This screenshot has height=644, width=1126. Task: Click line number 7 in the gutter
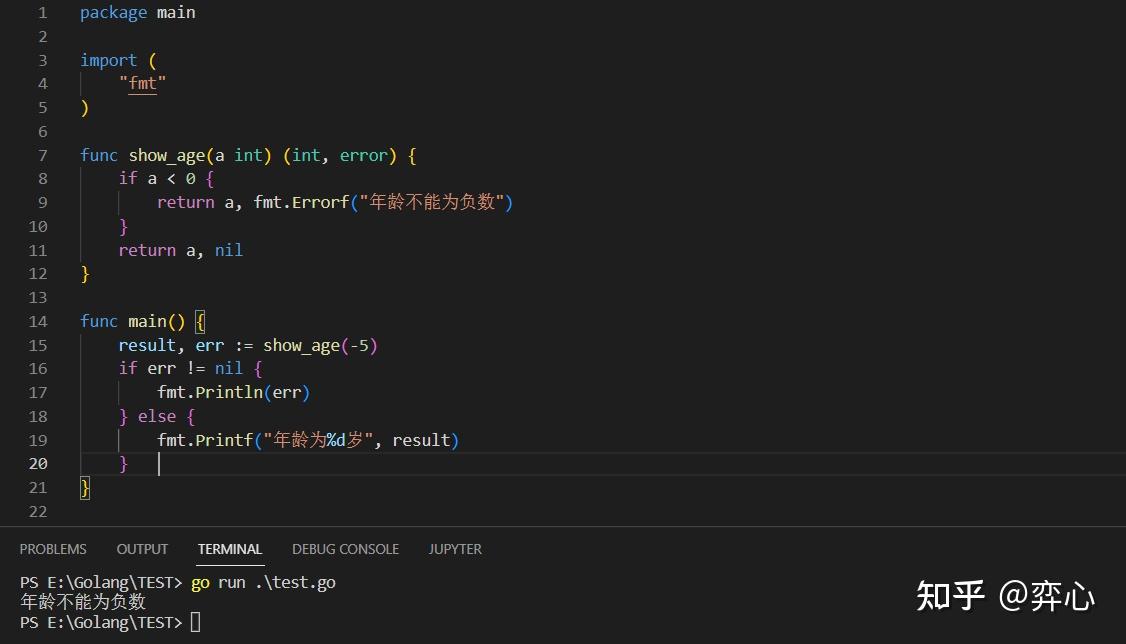coord(42,155)
